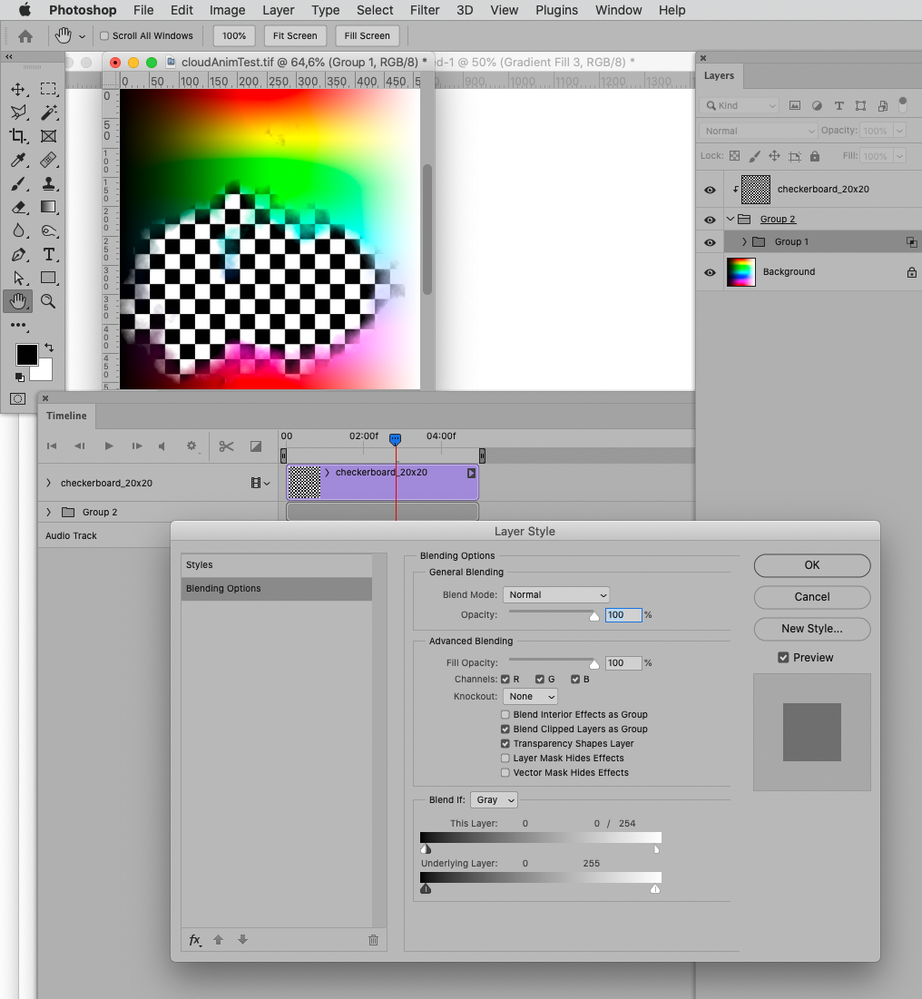Image resolution: width=922 pixels, height=999 pixels.
Task: Open the Knockout dropdown
Action: (x=530, y=696)
